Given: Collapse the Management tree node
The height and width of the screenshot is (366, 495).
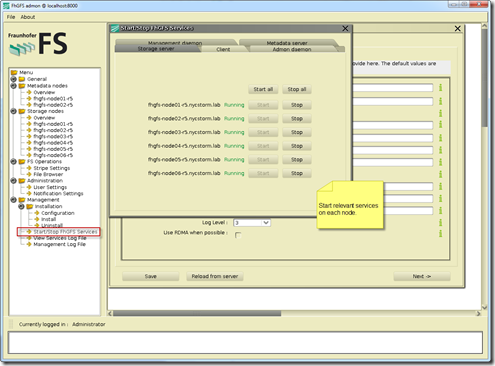Looking at the screenshot, I should (14, 200).
